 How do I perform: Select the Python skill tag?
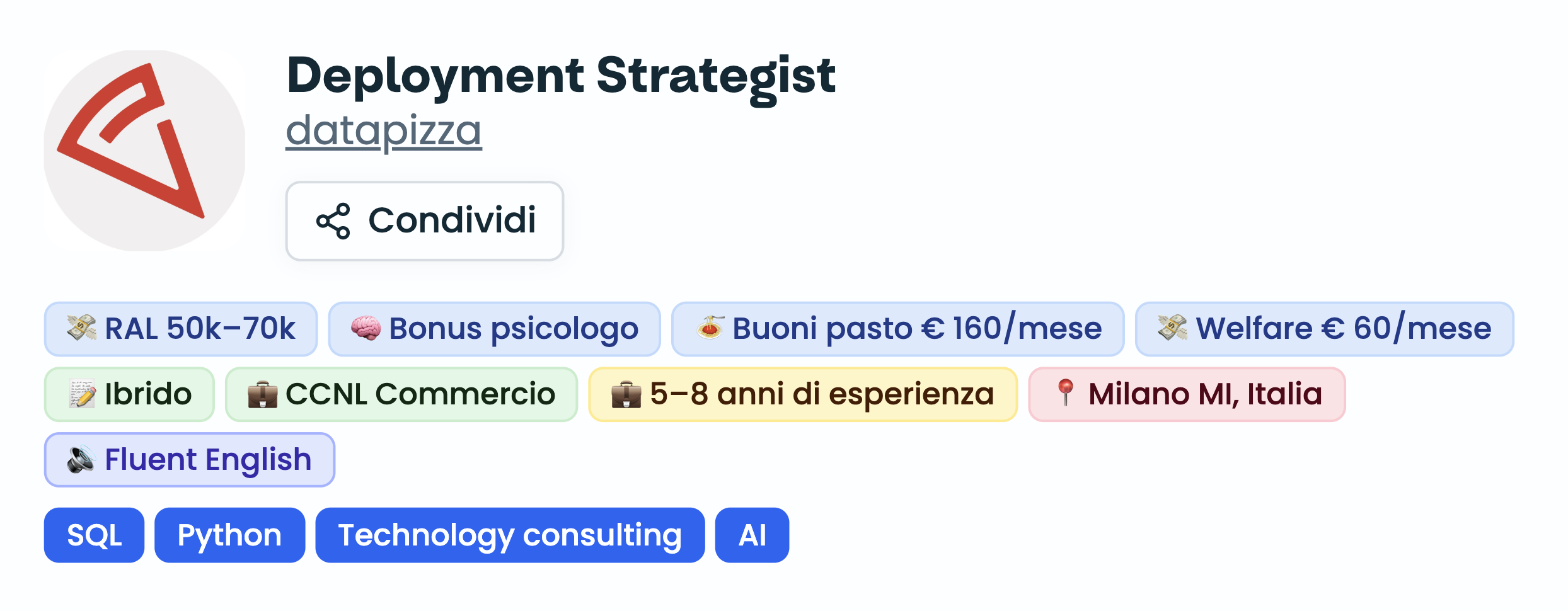click(x=229, y=535)
